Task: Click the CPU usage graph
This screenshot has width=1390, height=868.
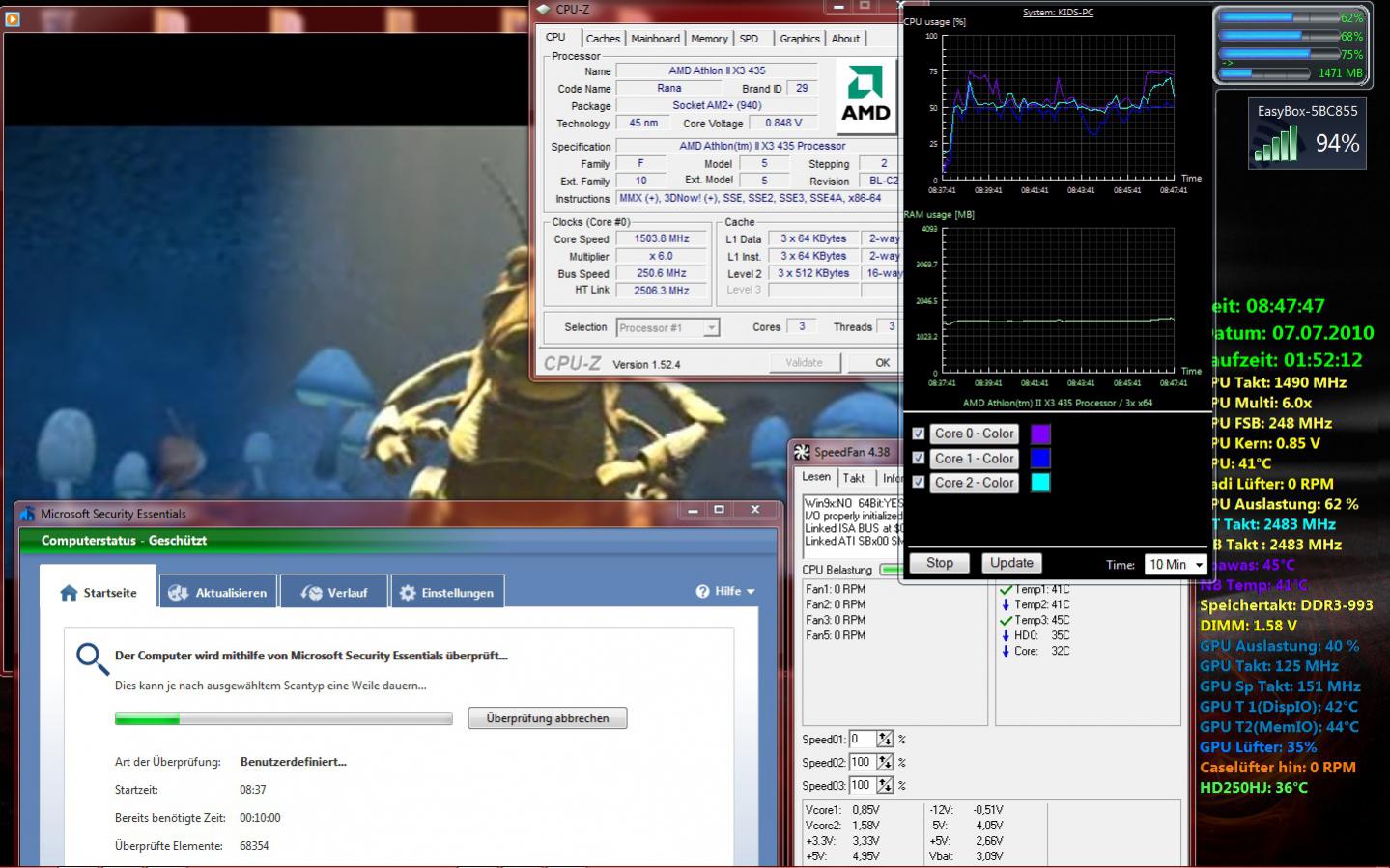Action: (1058, 108)
